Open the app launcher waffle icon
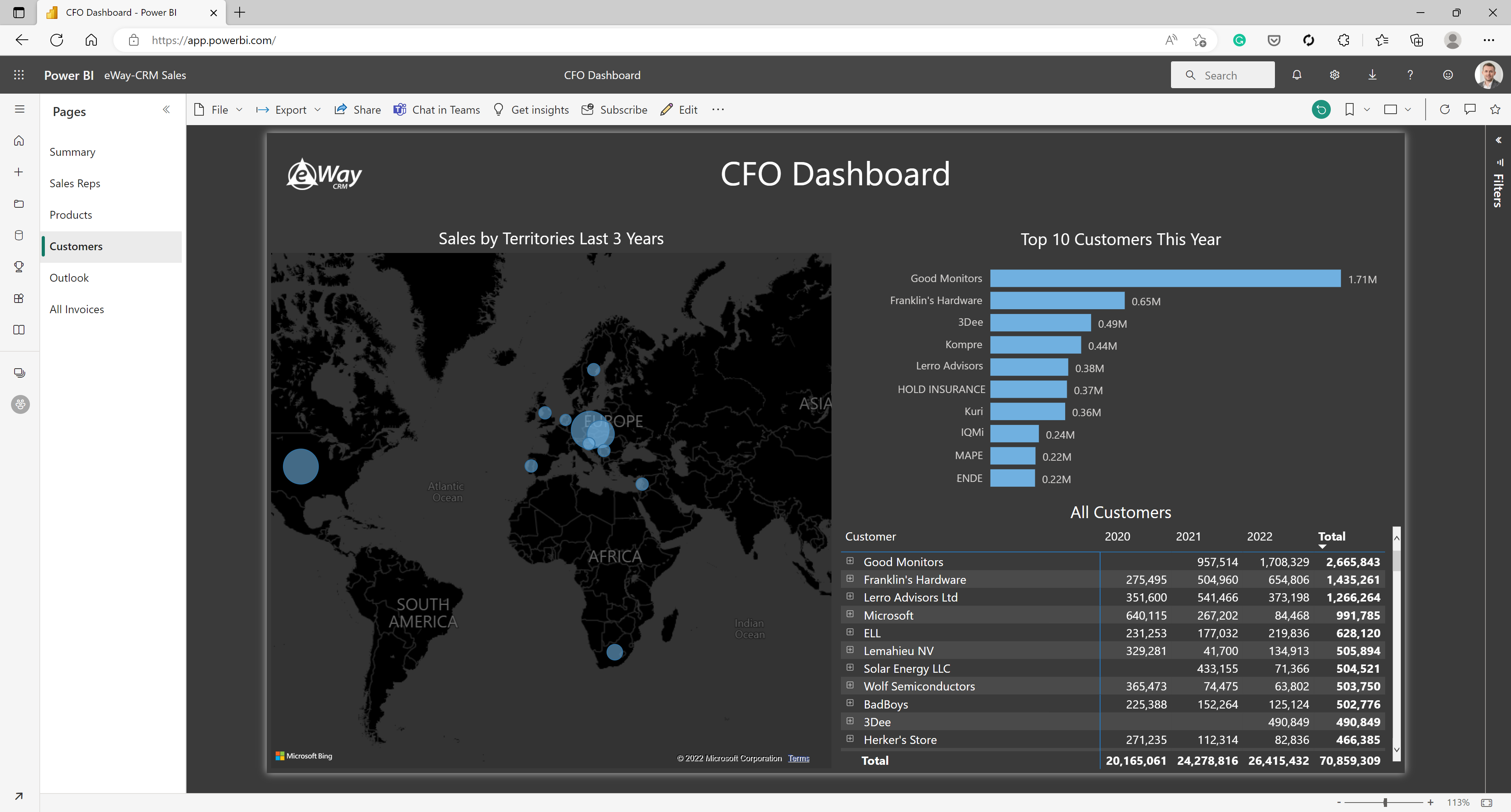Image resolution: width=1511 pixels, height=812 pixels. (19, 75)
